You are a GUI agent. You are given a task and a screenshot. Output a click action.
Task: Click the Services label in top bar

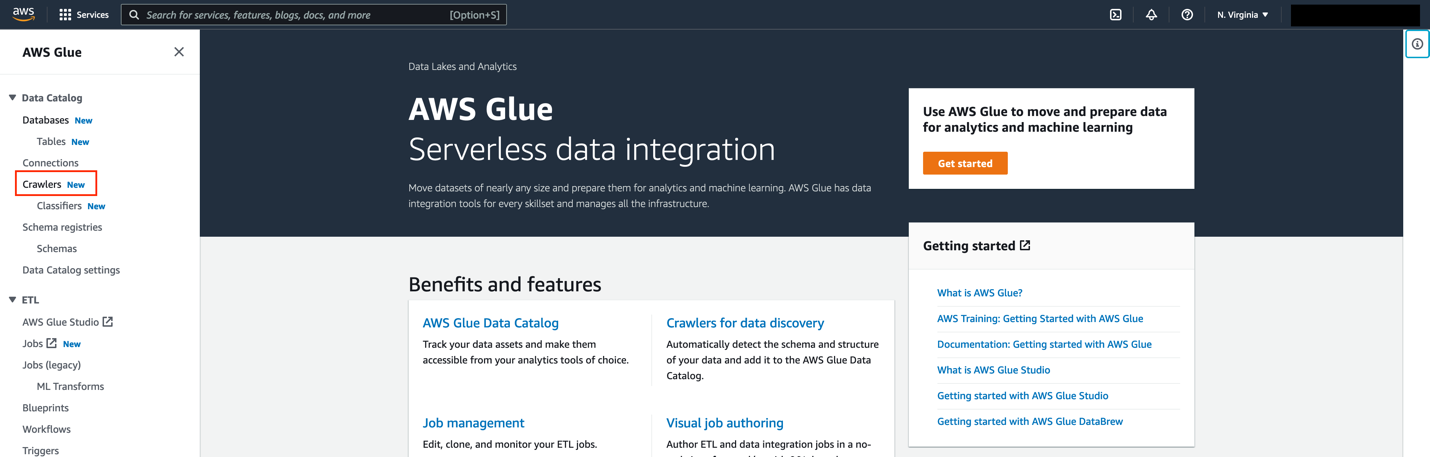point(93,15)
